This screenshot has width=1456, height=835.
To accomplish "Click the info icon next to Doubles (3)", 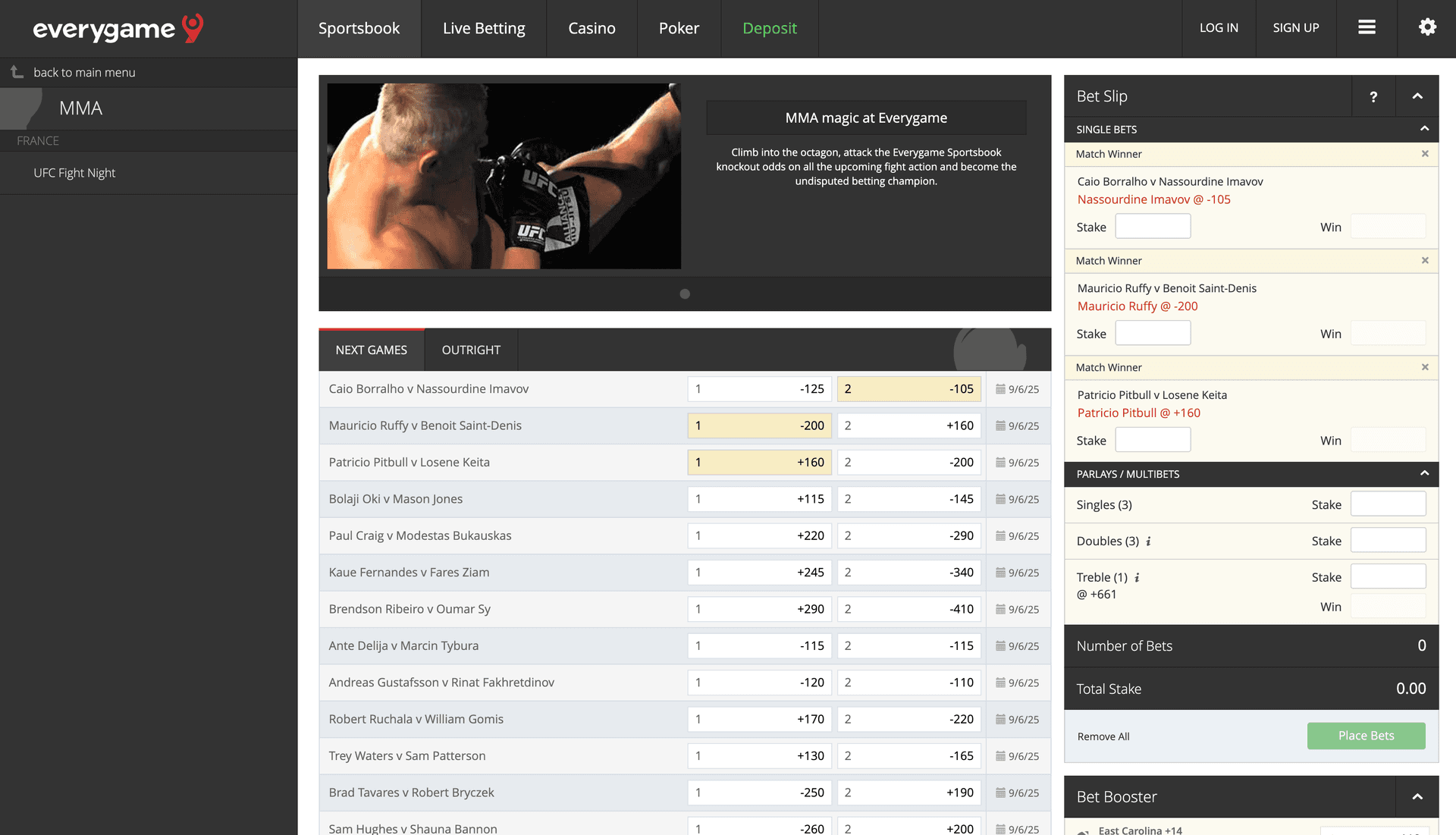I will pyautogui.click(x=1148, y=541).
